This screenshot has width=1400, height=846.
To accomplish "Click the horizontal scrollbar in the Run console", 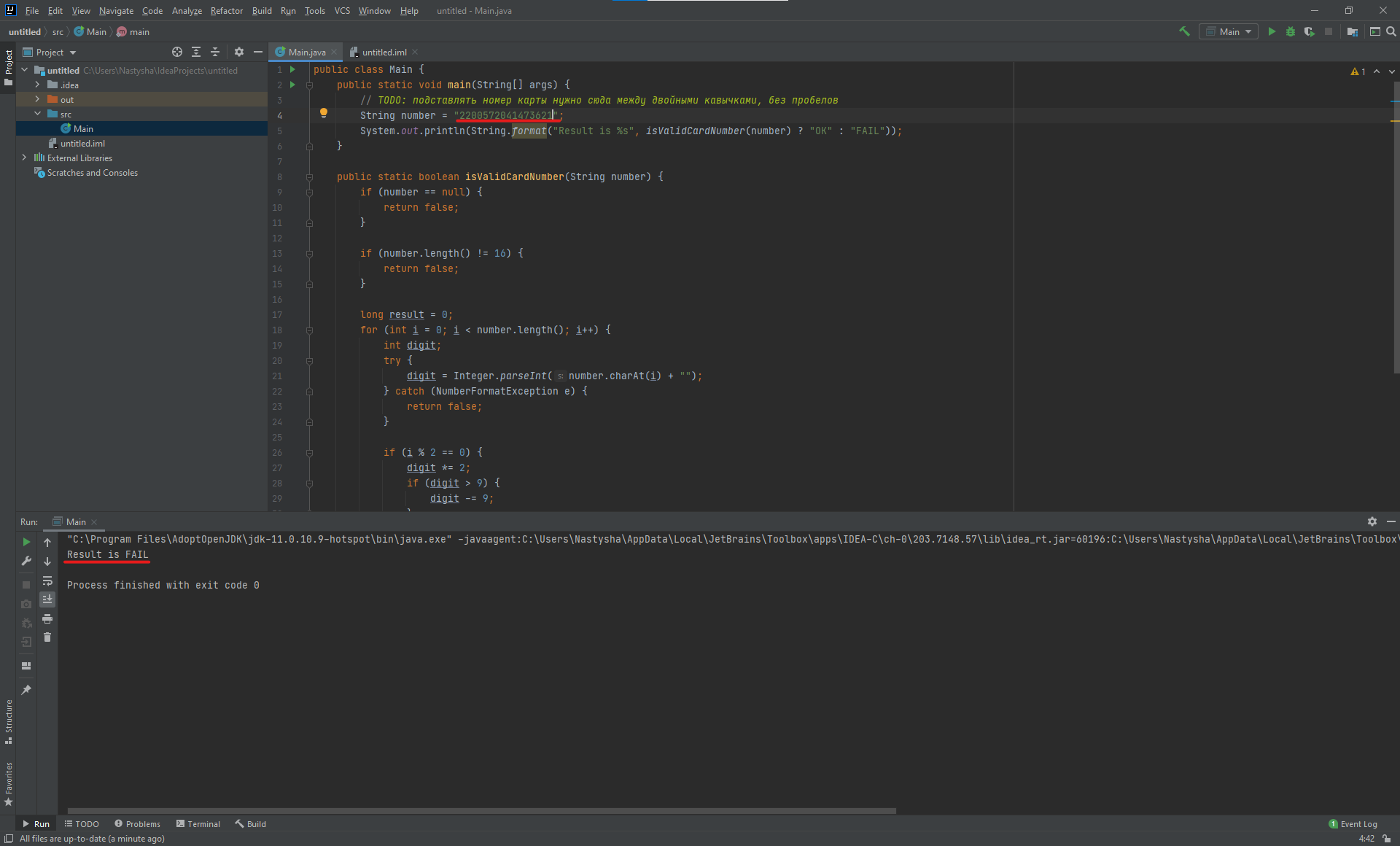I will coord(481,810).
